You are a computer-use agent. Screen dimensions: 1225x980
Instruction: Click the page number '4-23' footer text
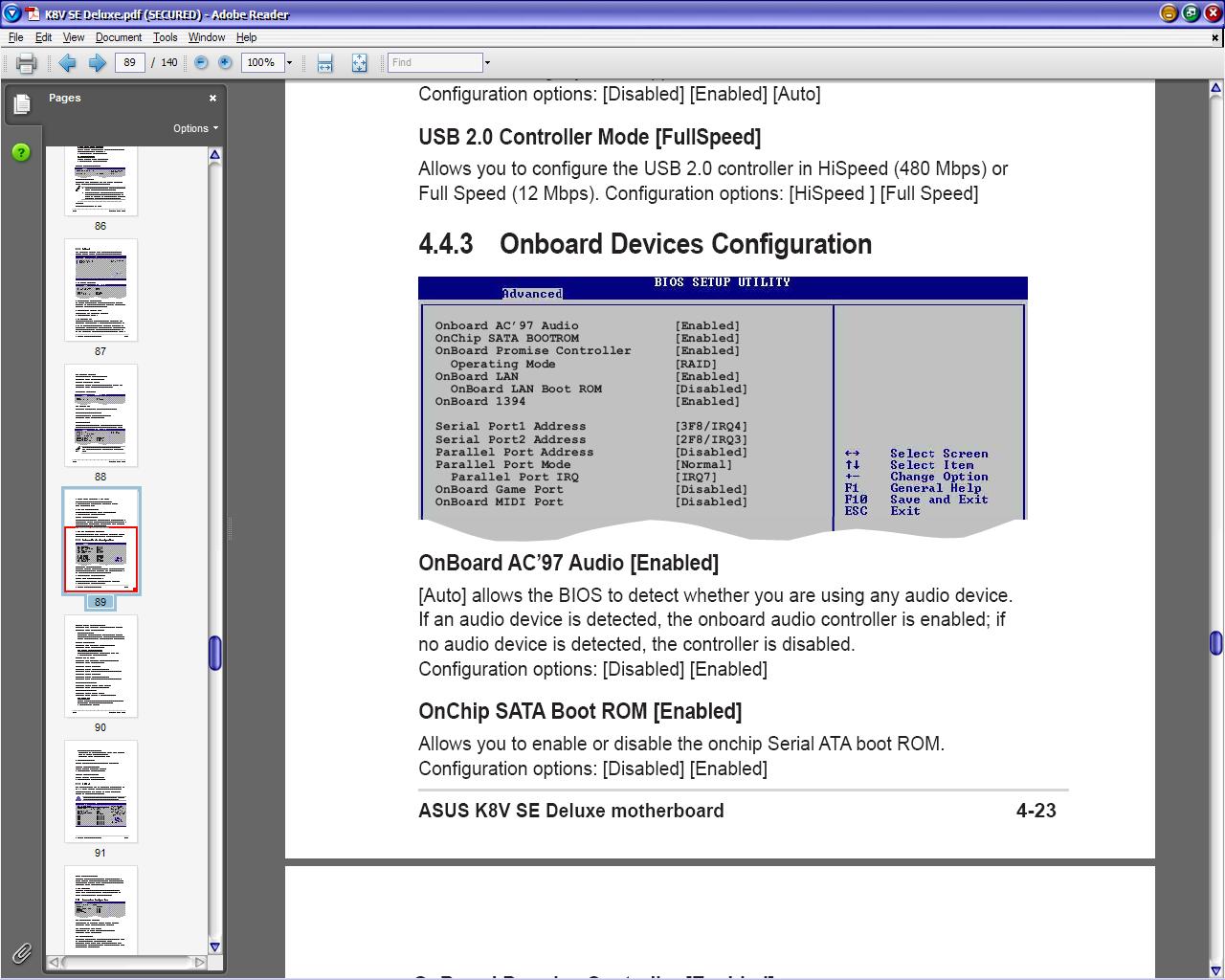[1036, 811]
